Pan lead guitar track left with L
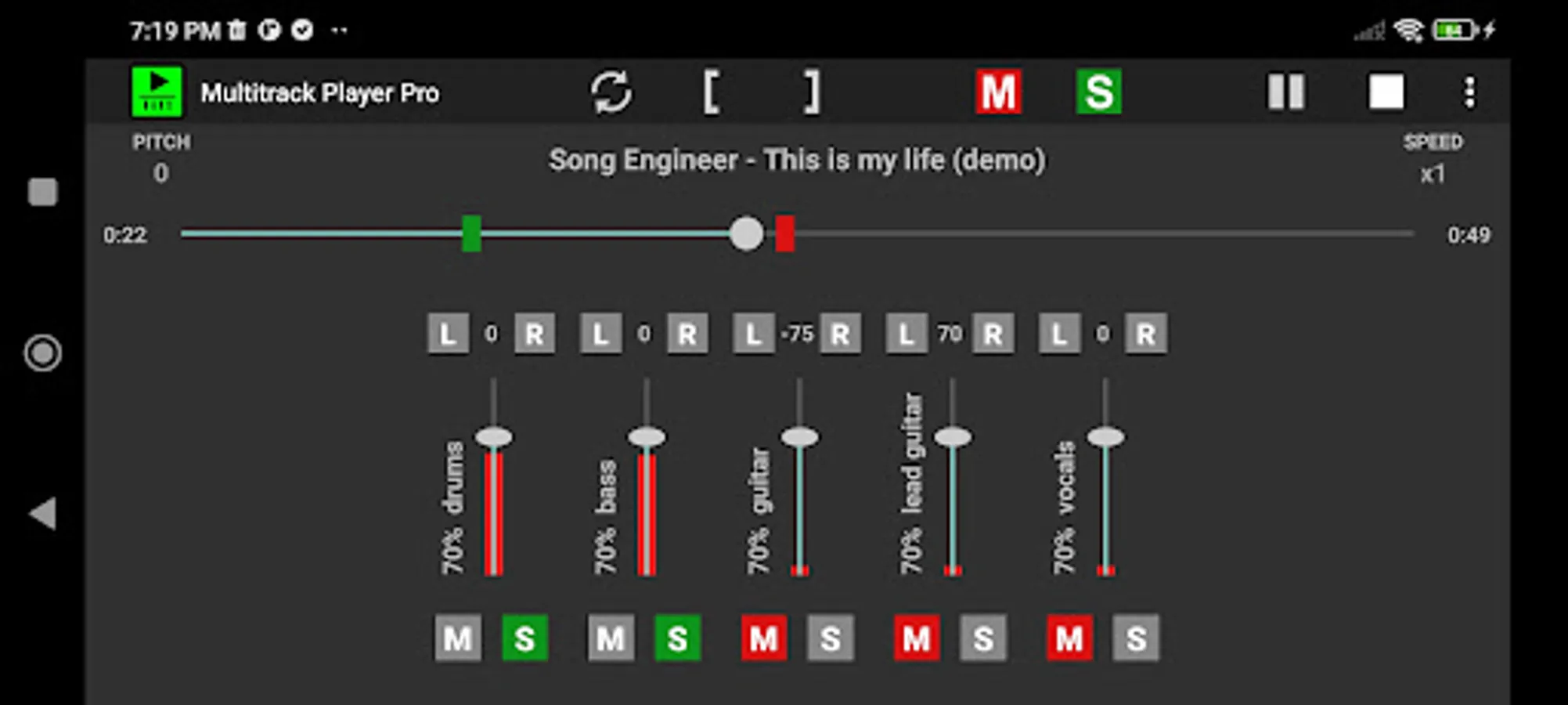1568x705 pixels. [907, 334]
